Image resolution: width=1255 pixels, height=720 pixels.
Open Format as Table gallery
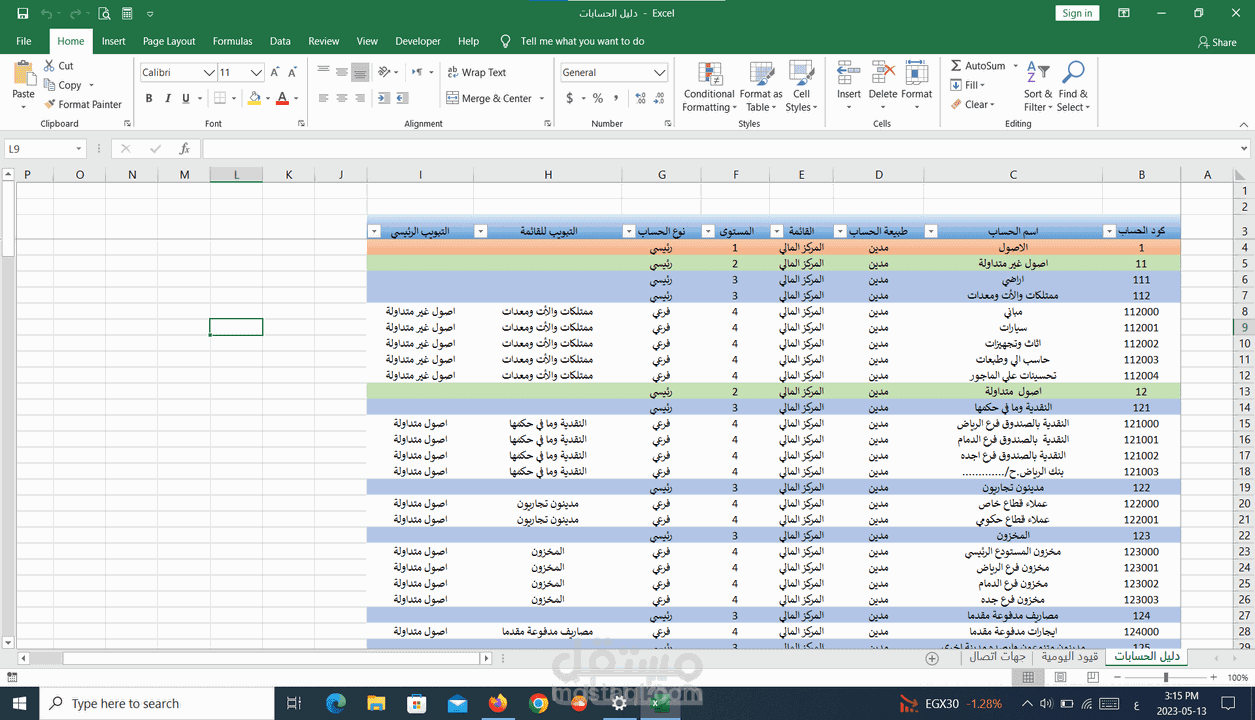click(761, 88)
